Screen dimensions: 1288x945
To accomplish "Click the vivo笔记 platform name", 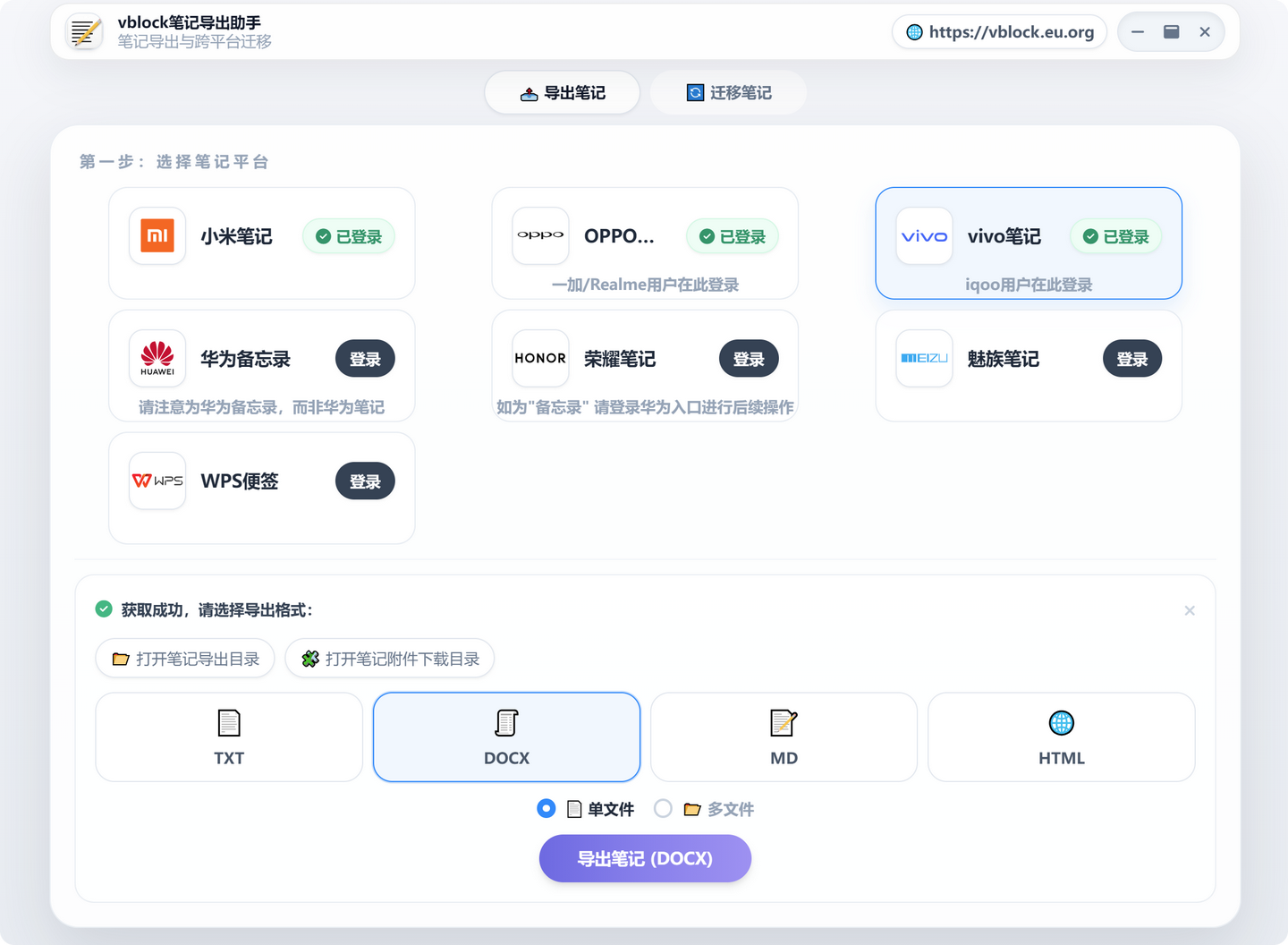I will click(1004, 236).
